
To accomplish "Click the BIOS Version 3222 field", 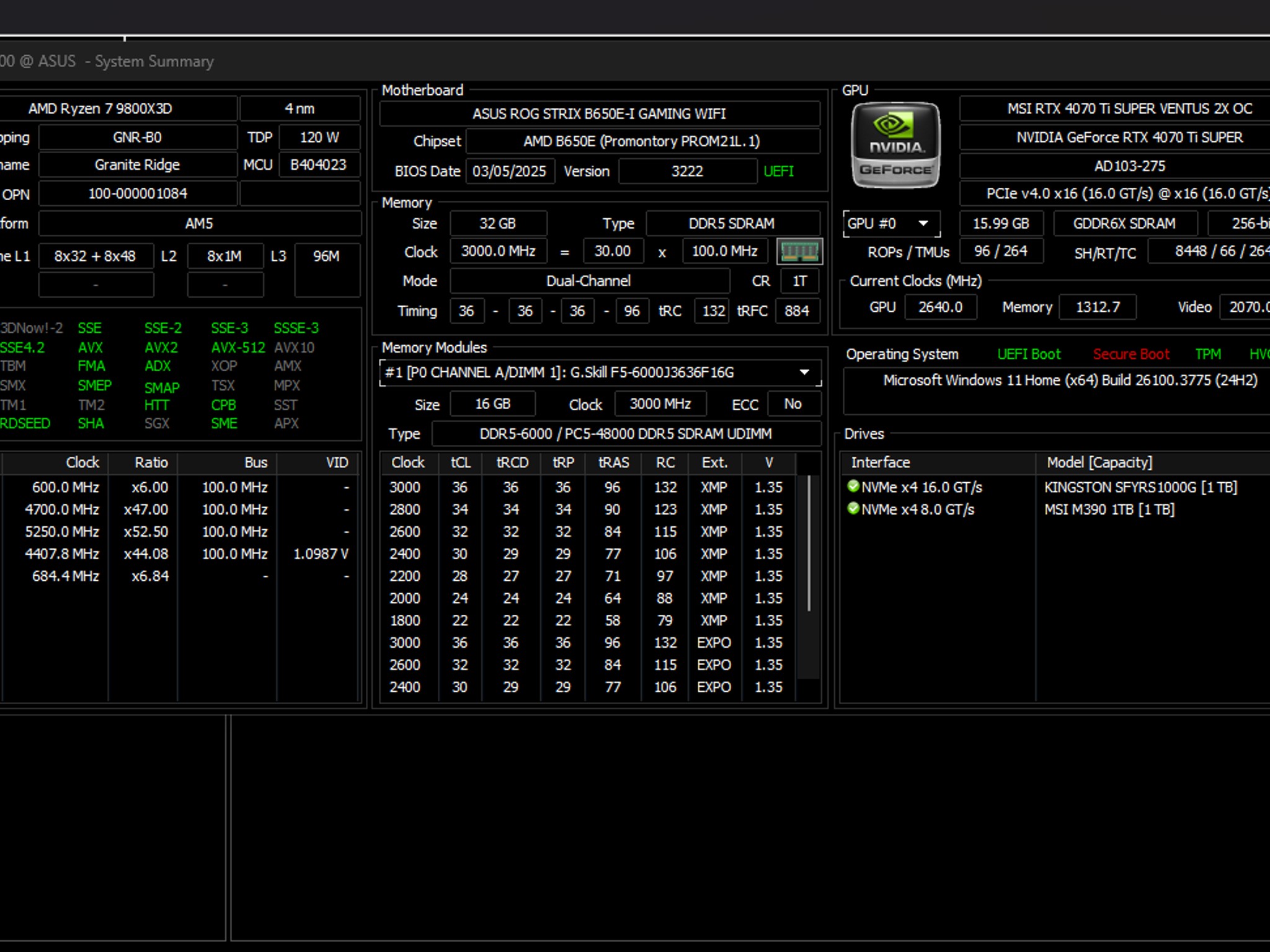I will point(687,171).
